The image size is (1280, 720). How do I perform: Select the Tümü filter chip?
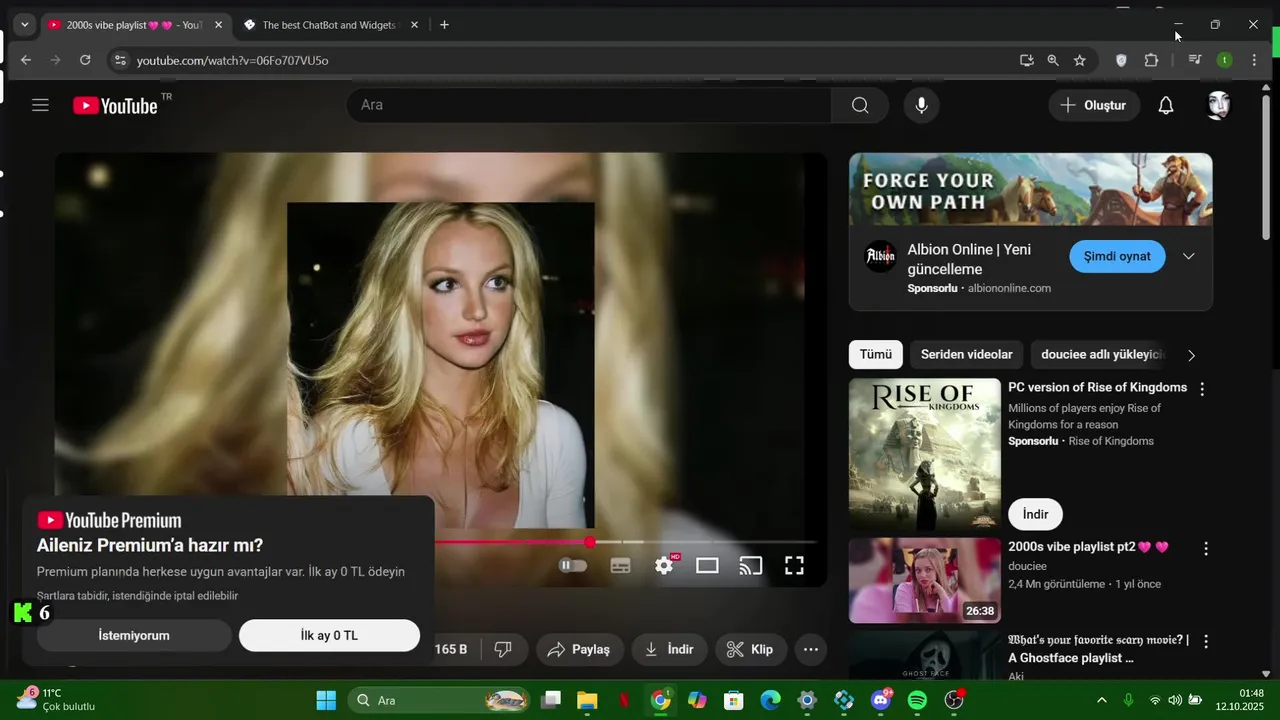[875, 354]
